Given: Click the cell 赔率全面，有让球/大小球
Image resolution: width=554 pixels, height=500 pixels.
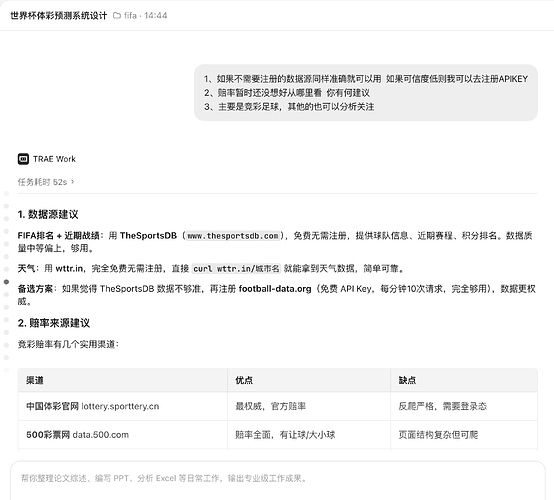Looking at the screenshot, I should pyautogui.click(x=309, y=435).
